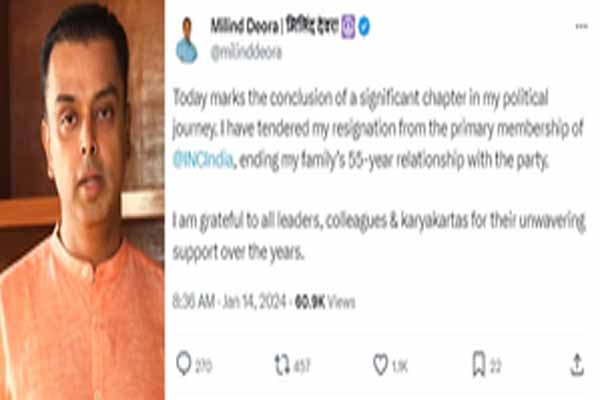
Task: Open the round profile avatar
Action: [187, 41]
